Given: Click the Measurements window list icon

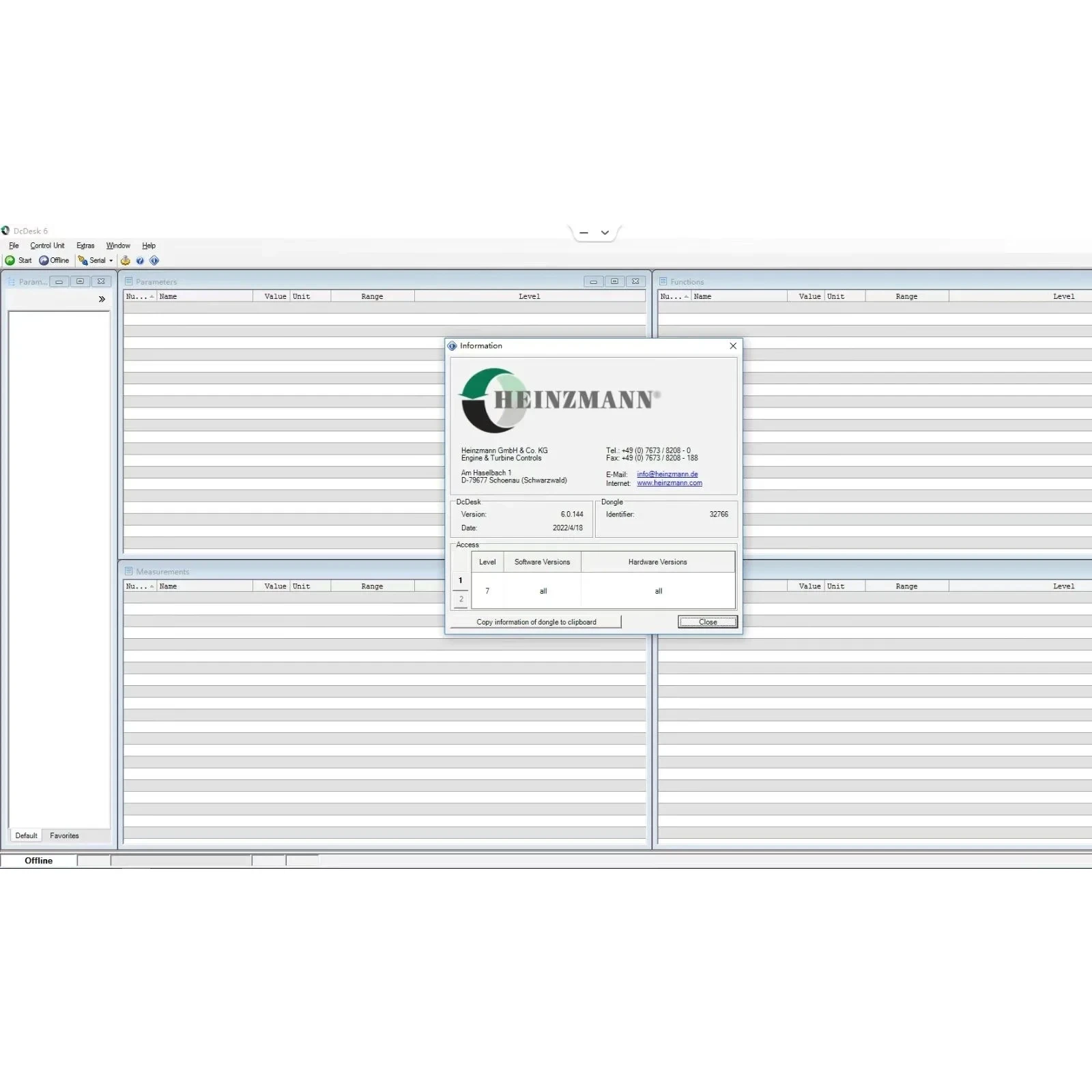Looking at the screenshot, I should coord(128,571).
